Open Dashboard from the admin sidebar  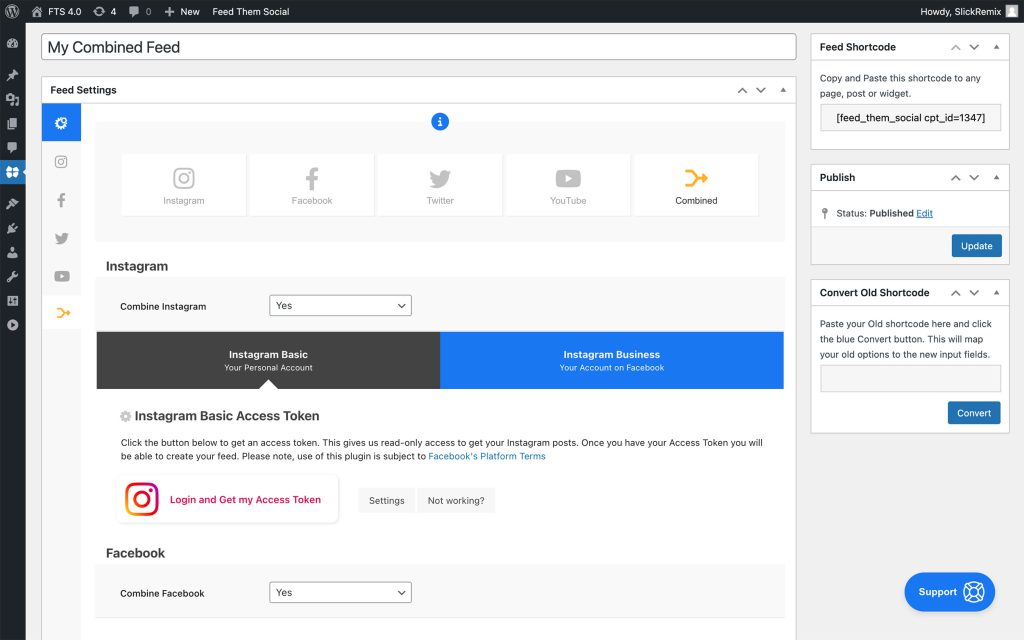(x=12, y=44)
